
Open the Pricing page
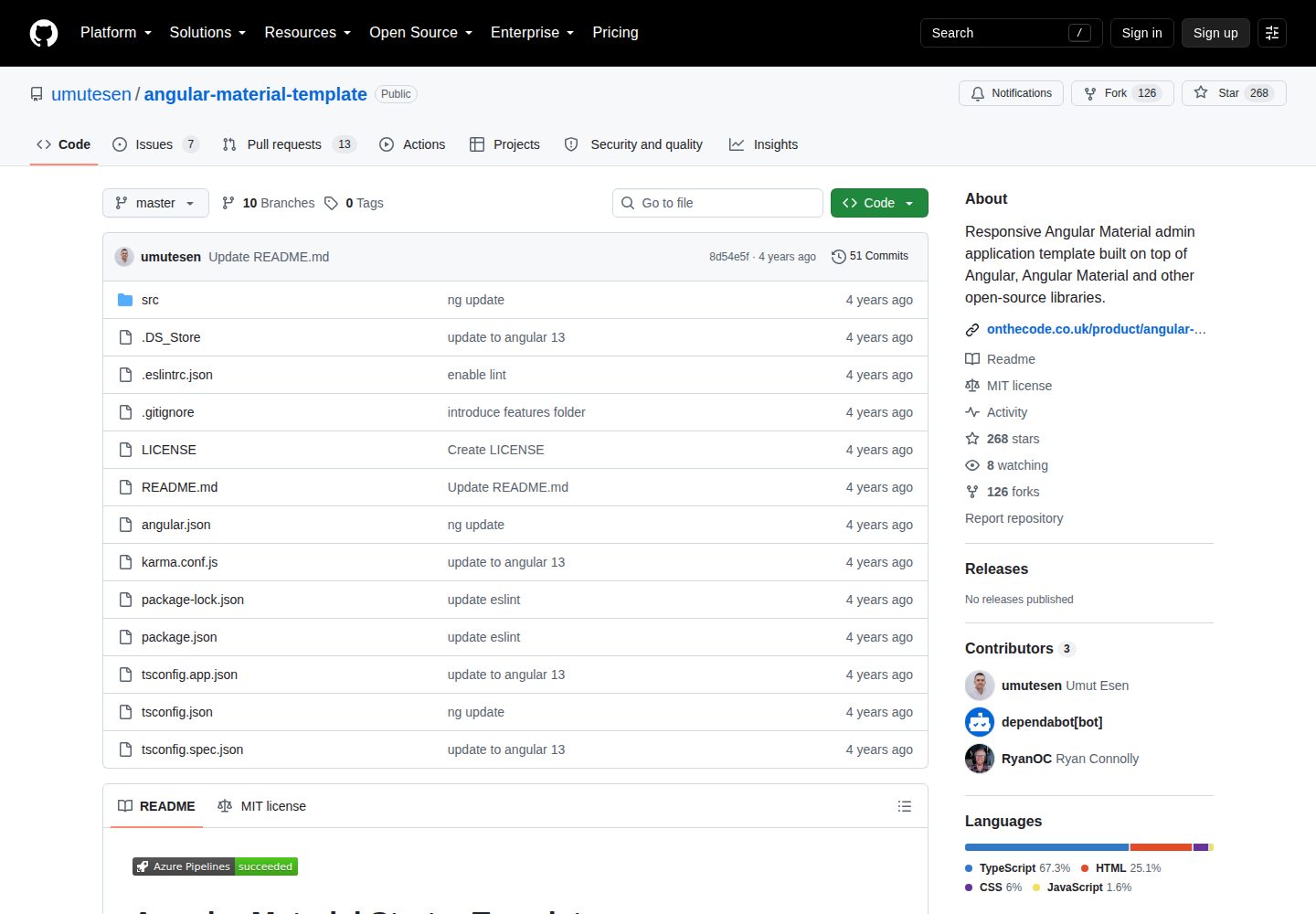pos(615,33)
